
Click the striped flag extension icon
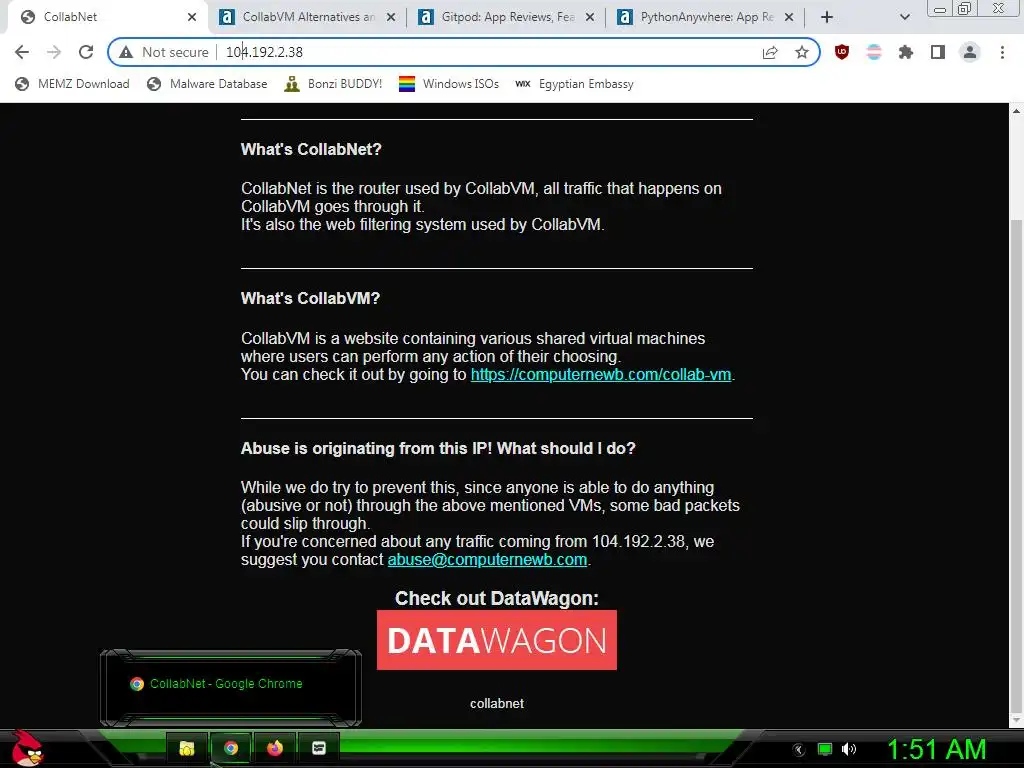(x=874, y=52)
